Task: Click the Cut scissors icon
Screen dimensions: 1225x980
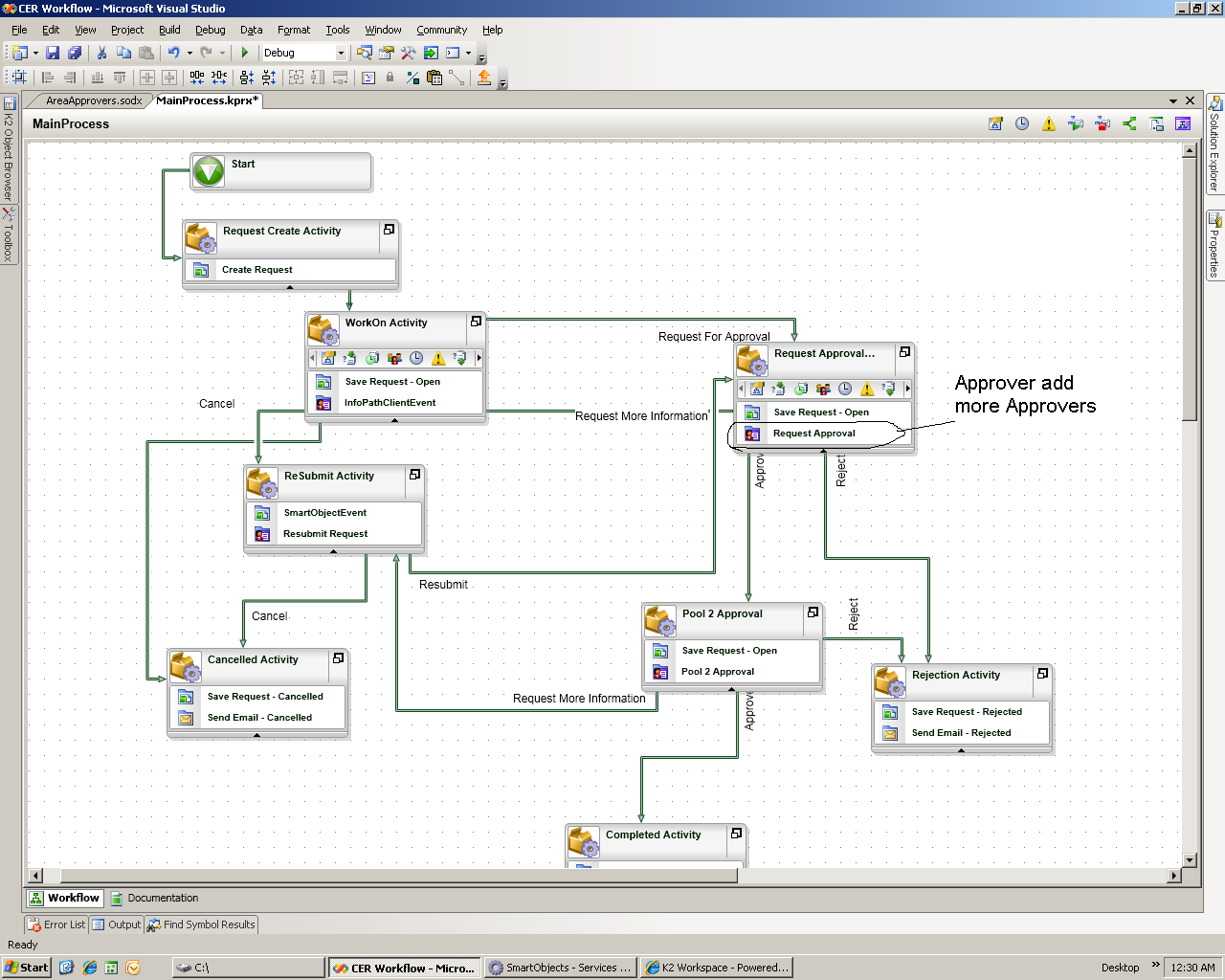Action: pyautogui.click(x=101, y=53)
